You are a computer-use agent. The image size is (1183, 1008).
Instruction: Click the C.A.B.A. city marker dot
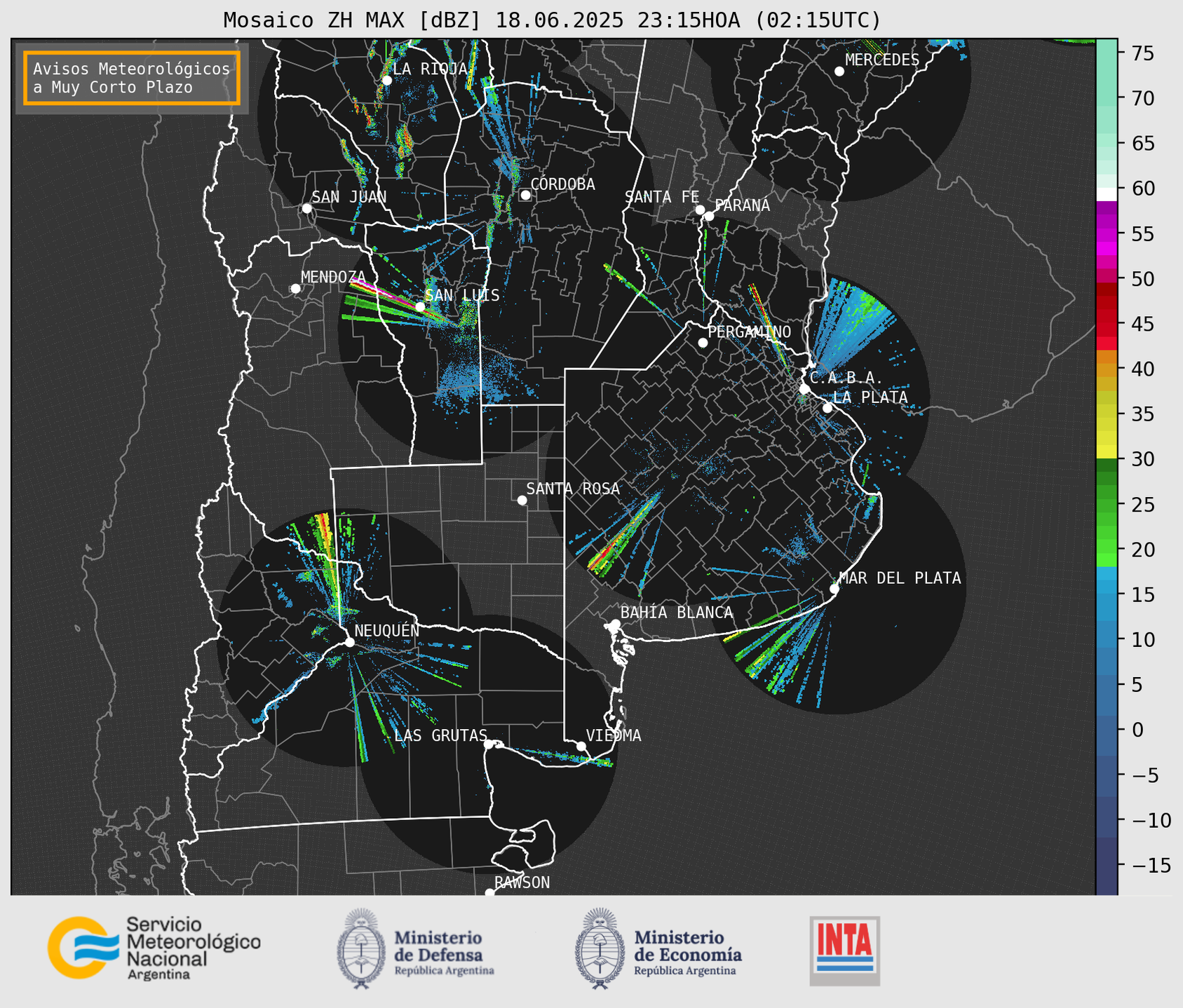(x=804, y=389)
